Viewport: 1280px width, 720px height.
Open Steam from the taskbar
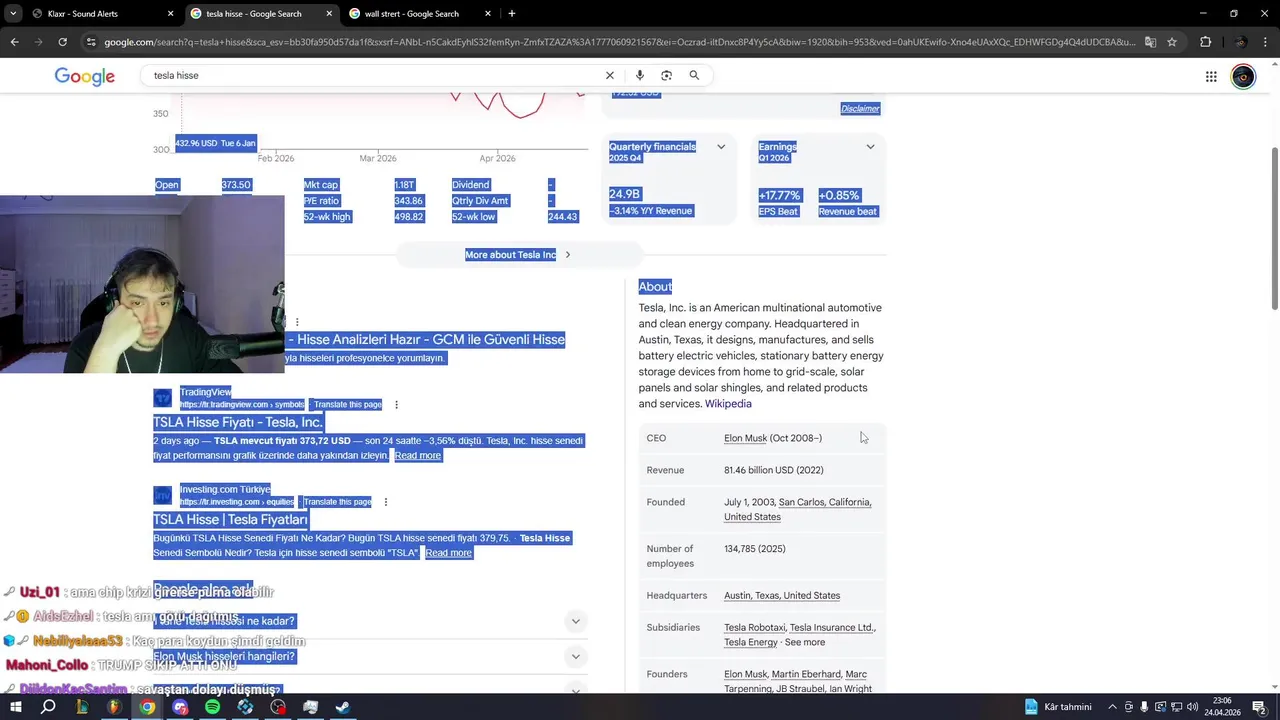[x=342, y=707]
